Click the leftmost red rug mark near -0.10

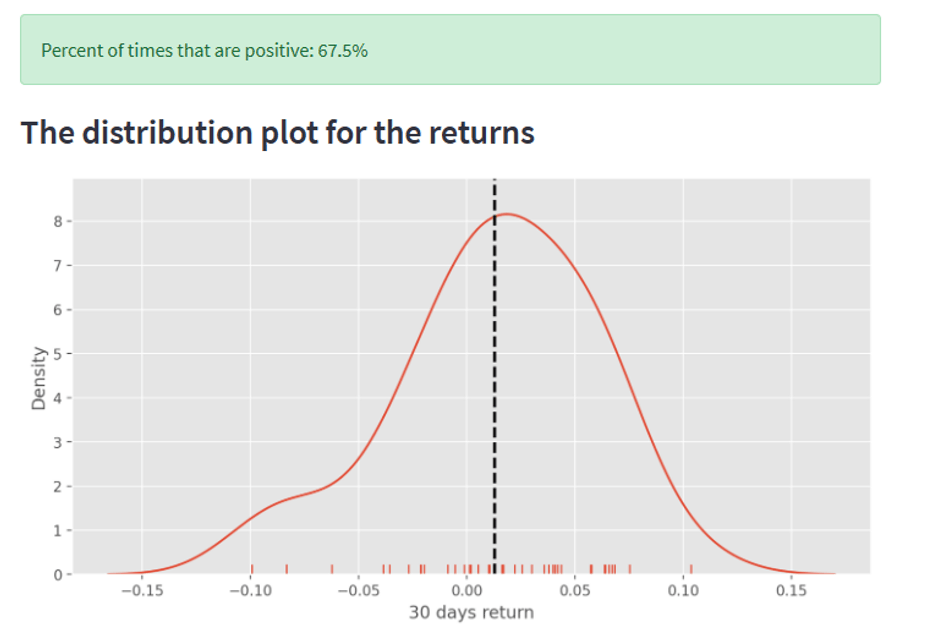[252, 569]
